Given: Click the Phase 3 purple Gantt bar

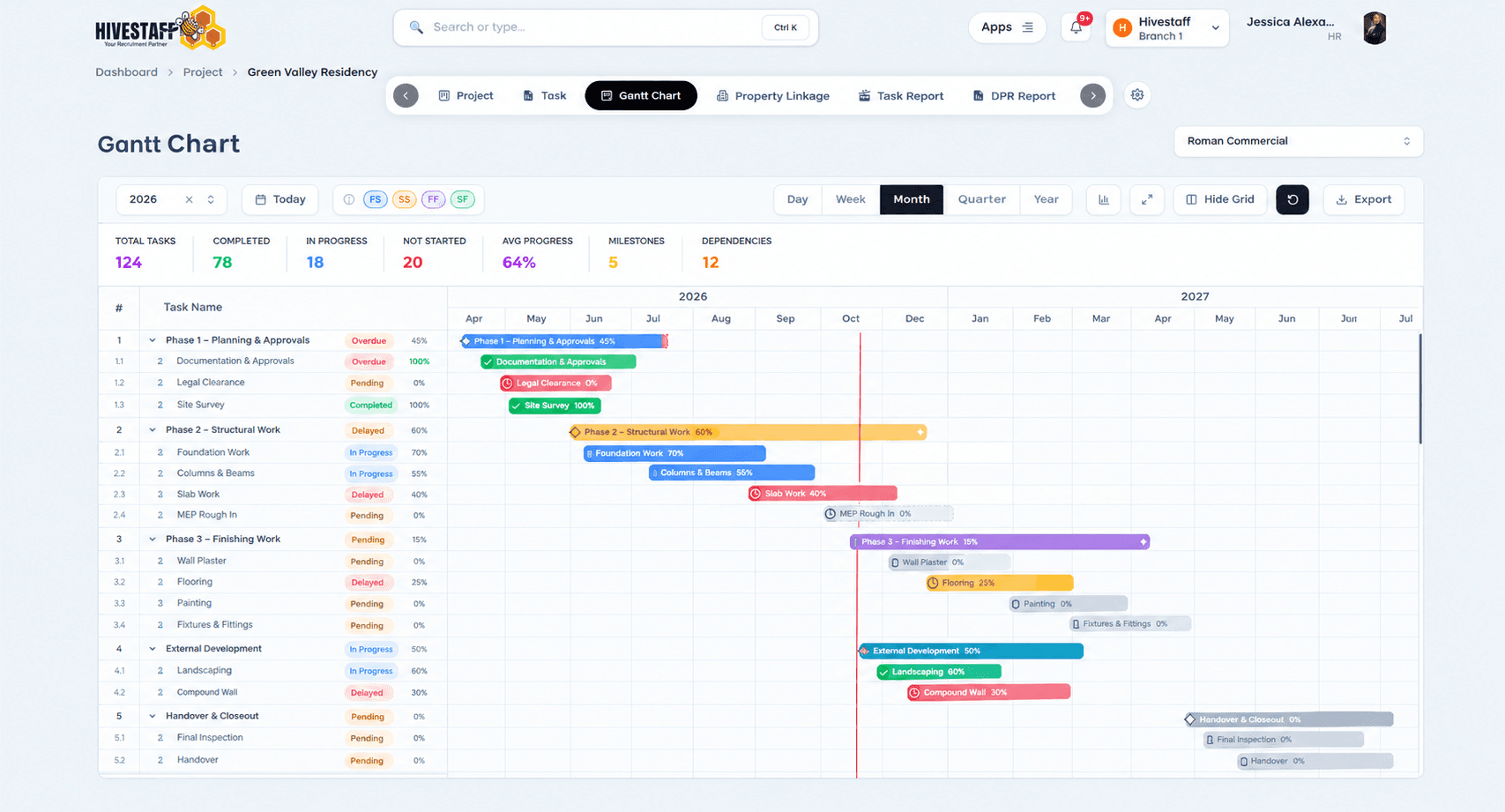Looking at the screenshot, I should [1000, 541].
